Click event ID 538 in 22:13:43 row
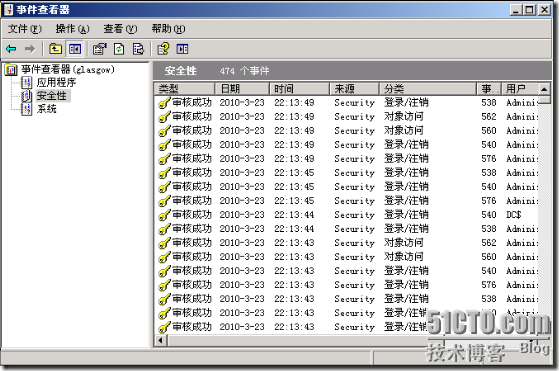 coord(488,299)
